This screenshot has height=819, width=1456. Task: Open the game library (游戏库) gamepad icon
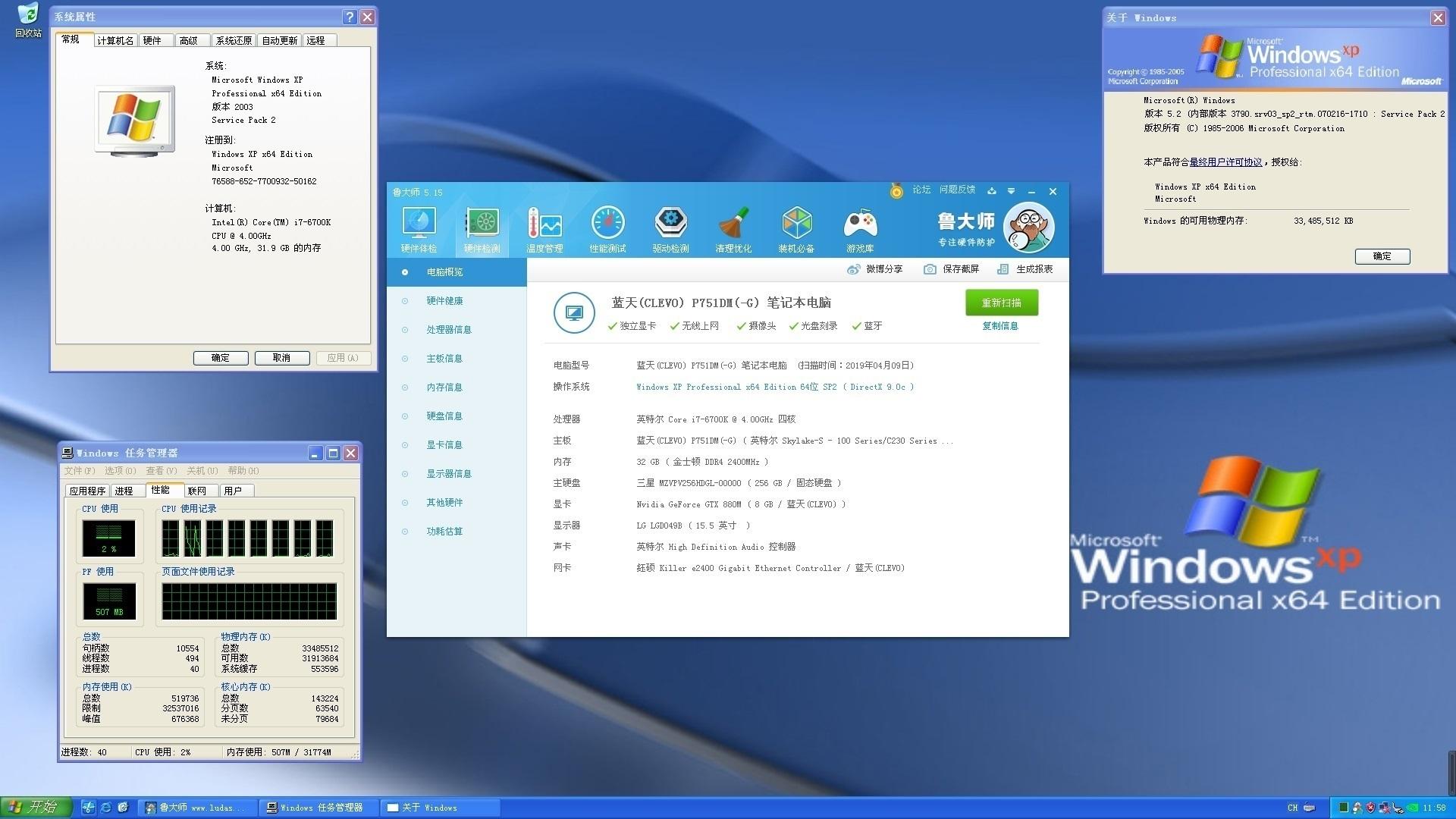coord(860,223)
